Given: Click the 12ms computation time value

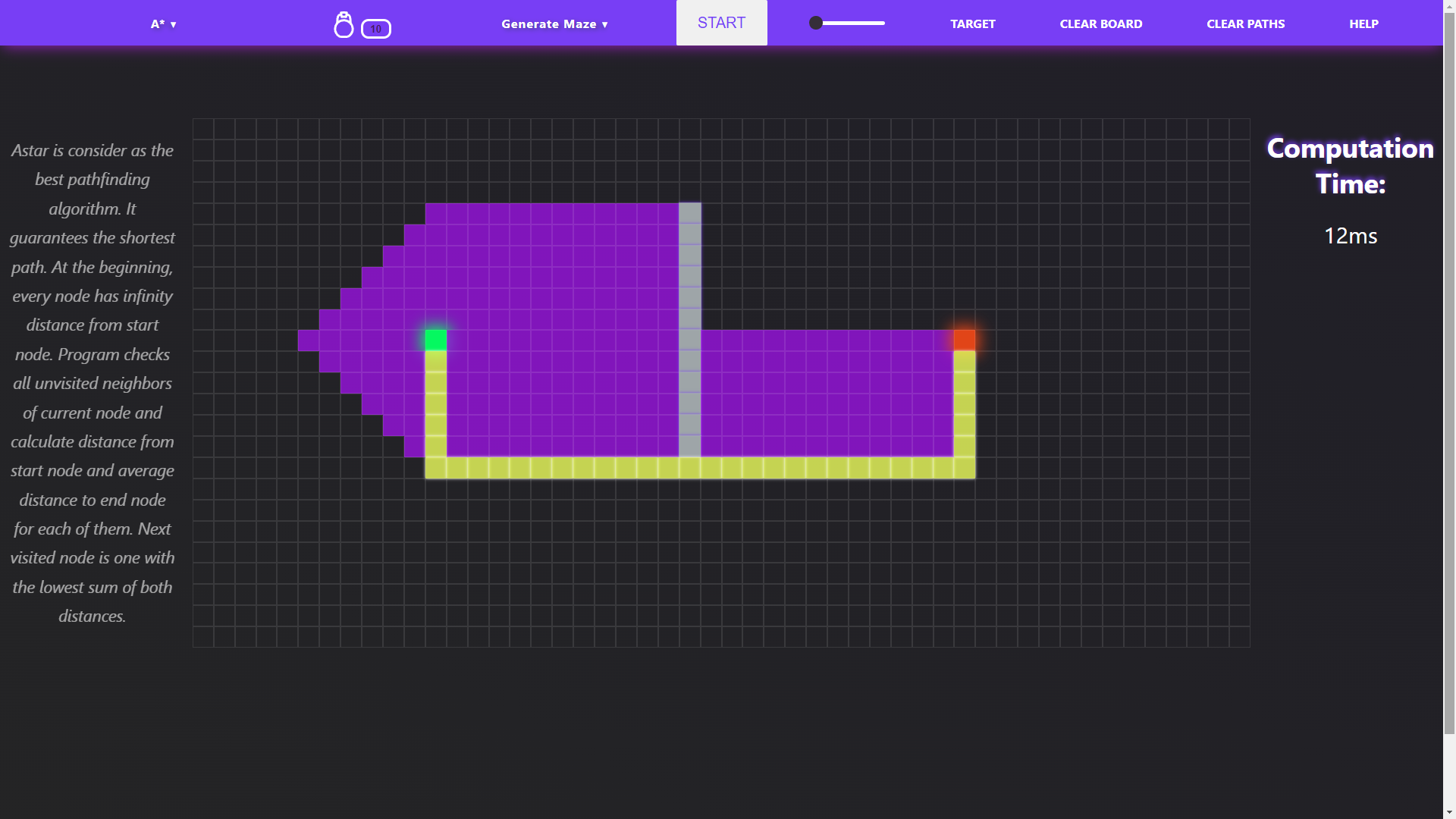Looking at the screenshot, I should (x=1350, y=236).
